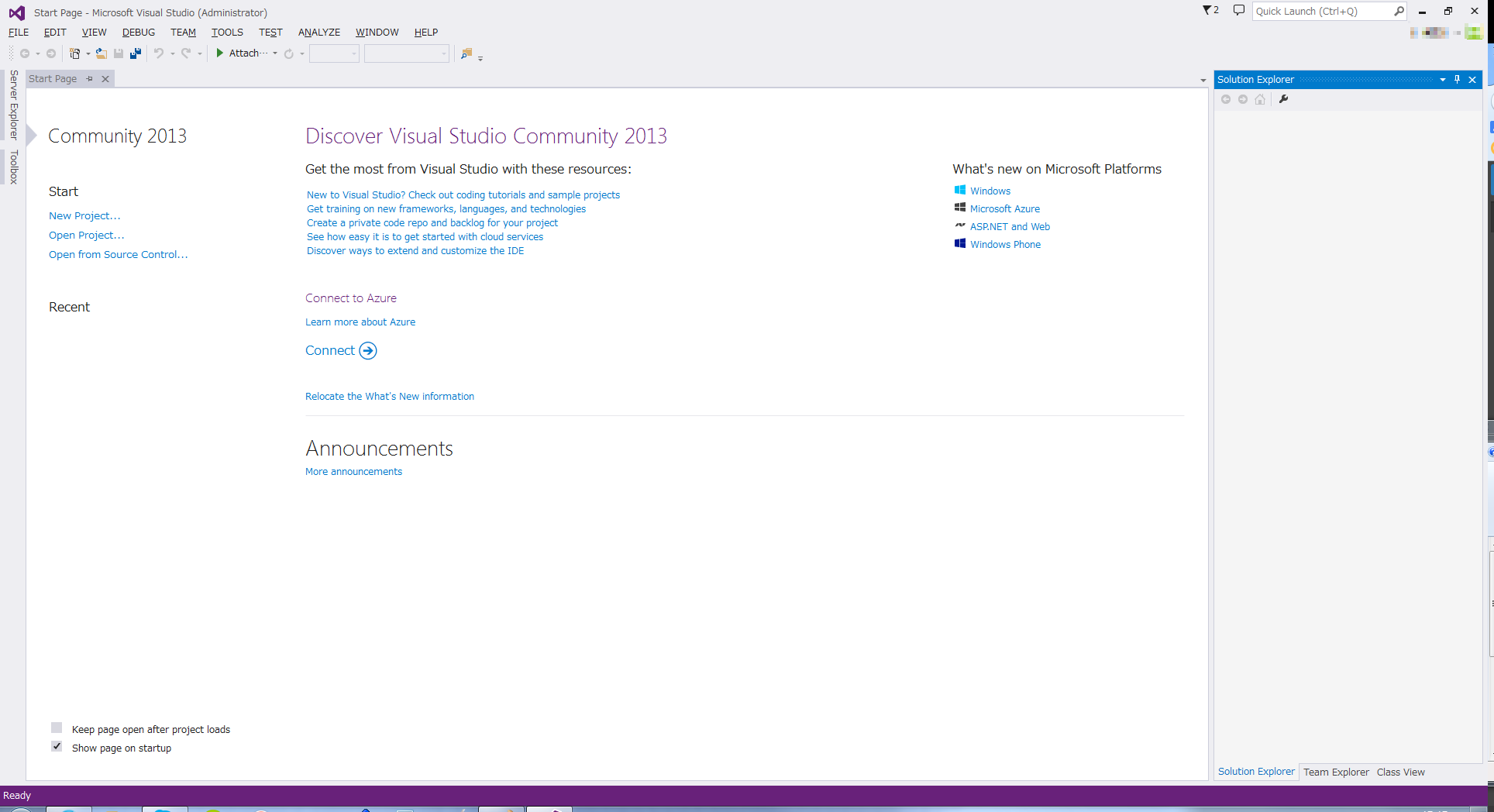Click Relocate the What's New information
This screenshot has width=1494, height=812.
coord(390,397)
